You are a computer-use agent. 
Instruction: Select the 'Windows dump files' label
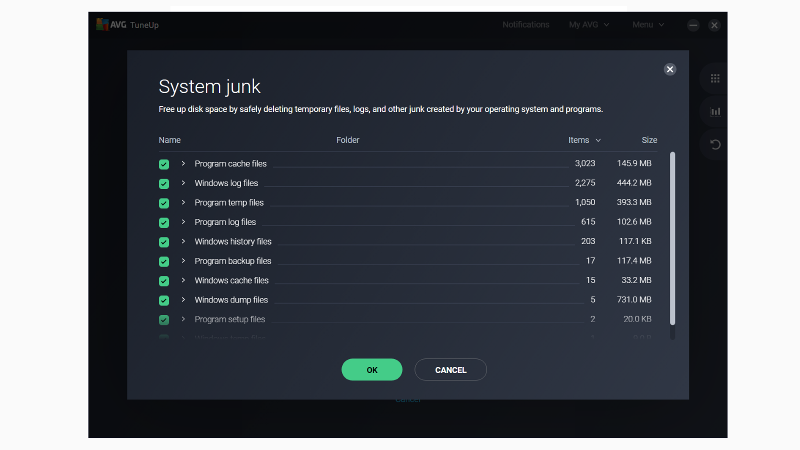coord(231,299)
